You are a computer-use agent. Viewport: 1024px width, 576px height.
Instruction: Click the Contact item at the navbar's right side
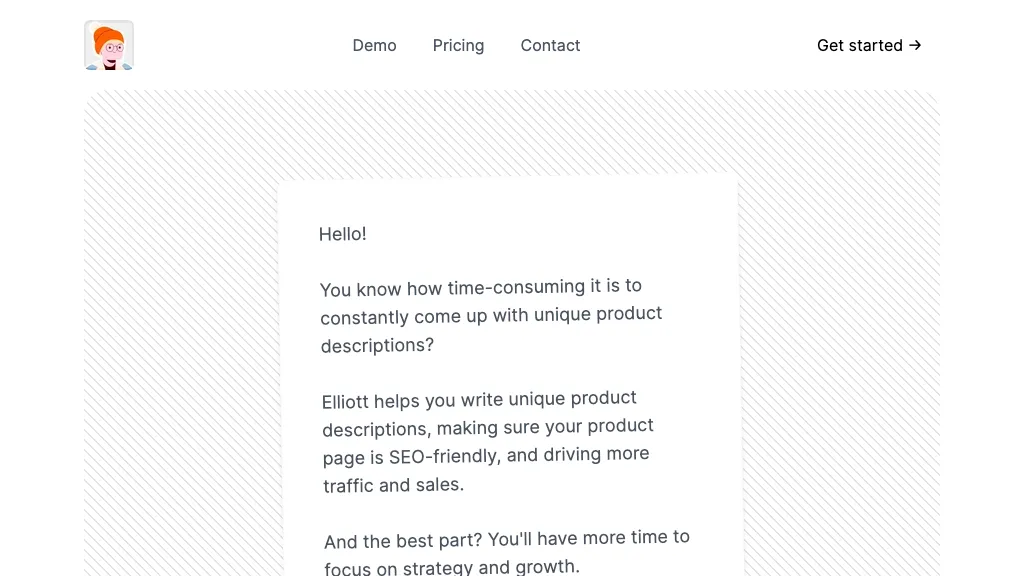[x=550, y=45]
